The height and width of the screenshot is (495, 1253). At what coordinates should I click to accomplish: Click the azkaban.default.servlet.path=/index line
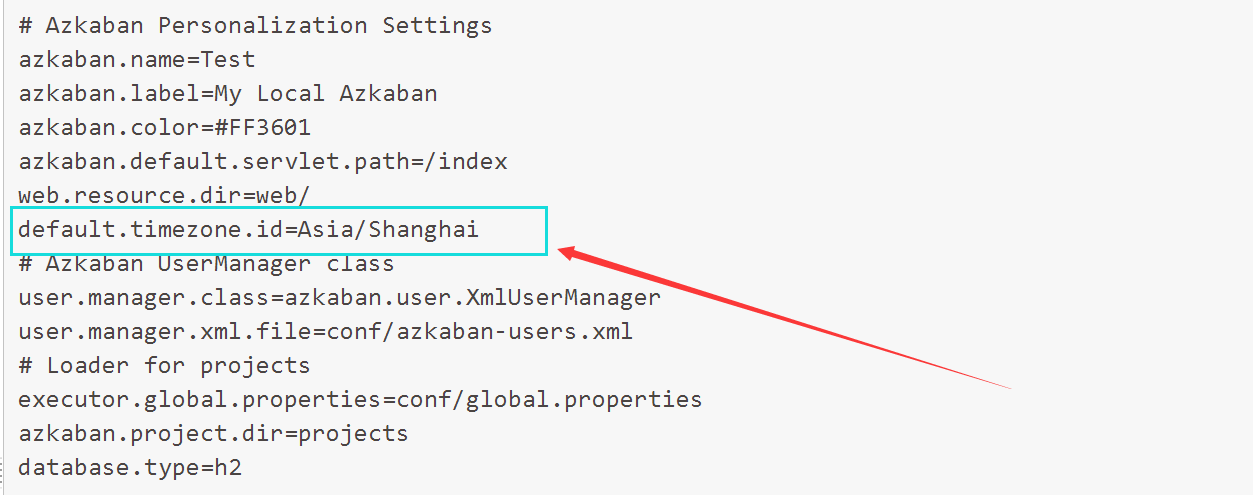(x=263, y=161)
